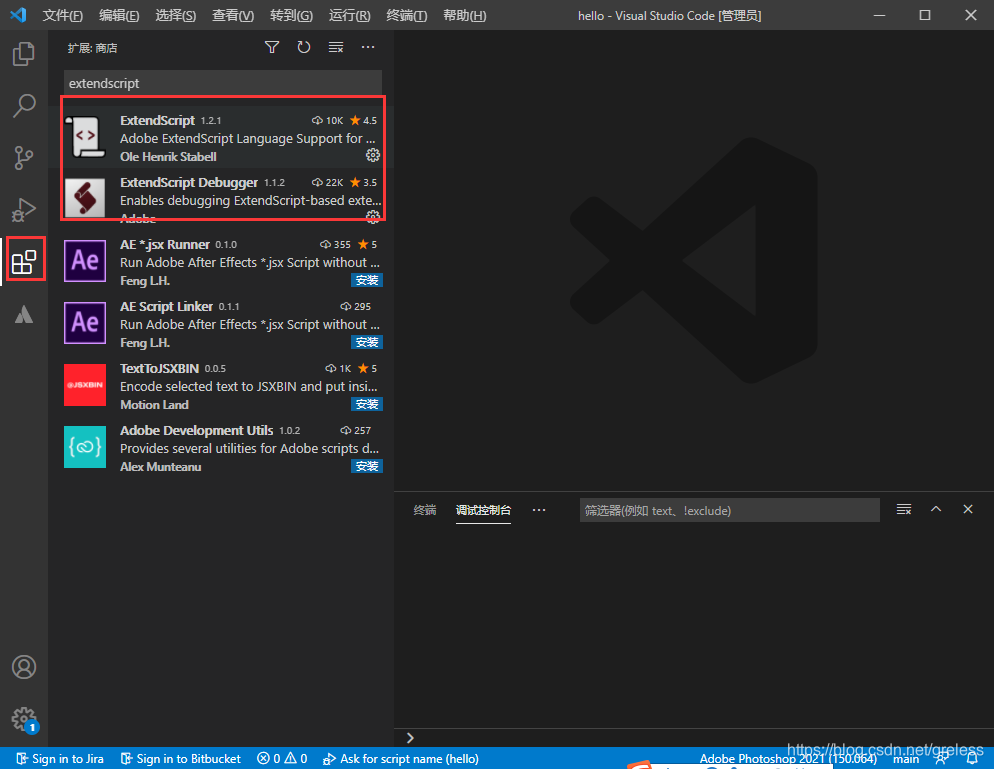Select TextToJSXBIN extension icon
Screen dimensions: 994x769
pos(85,385)
